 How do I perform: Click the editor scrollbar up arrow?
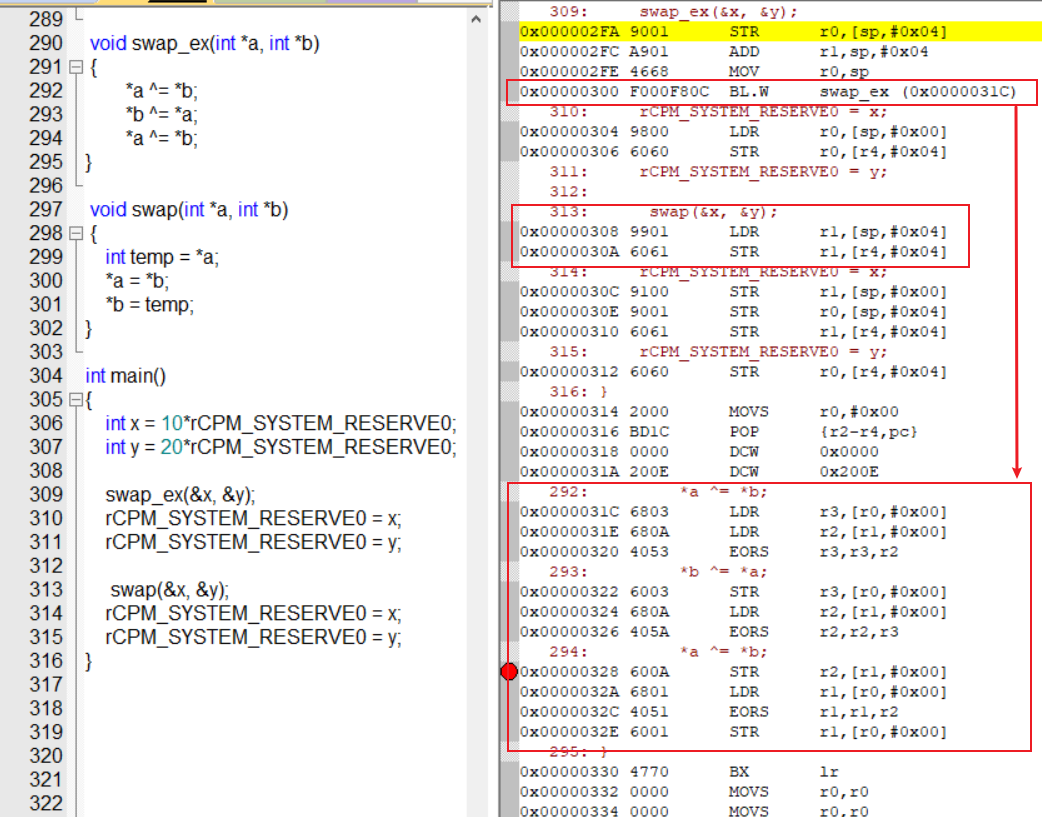click(476, 19)
